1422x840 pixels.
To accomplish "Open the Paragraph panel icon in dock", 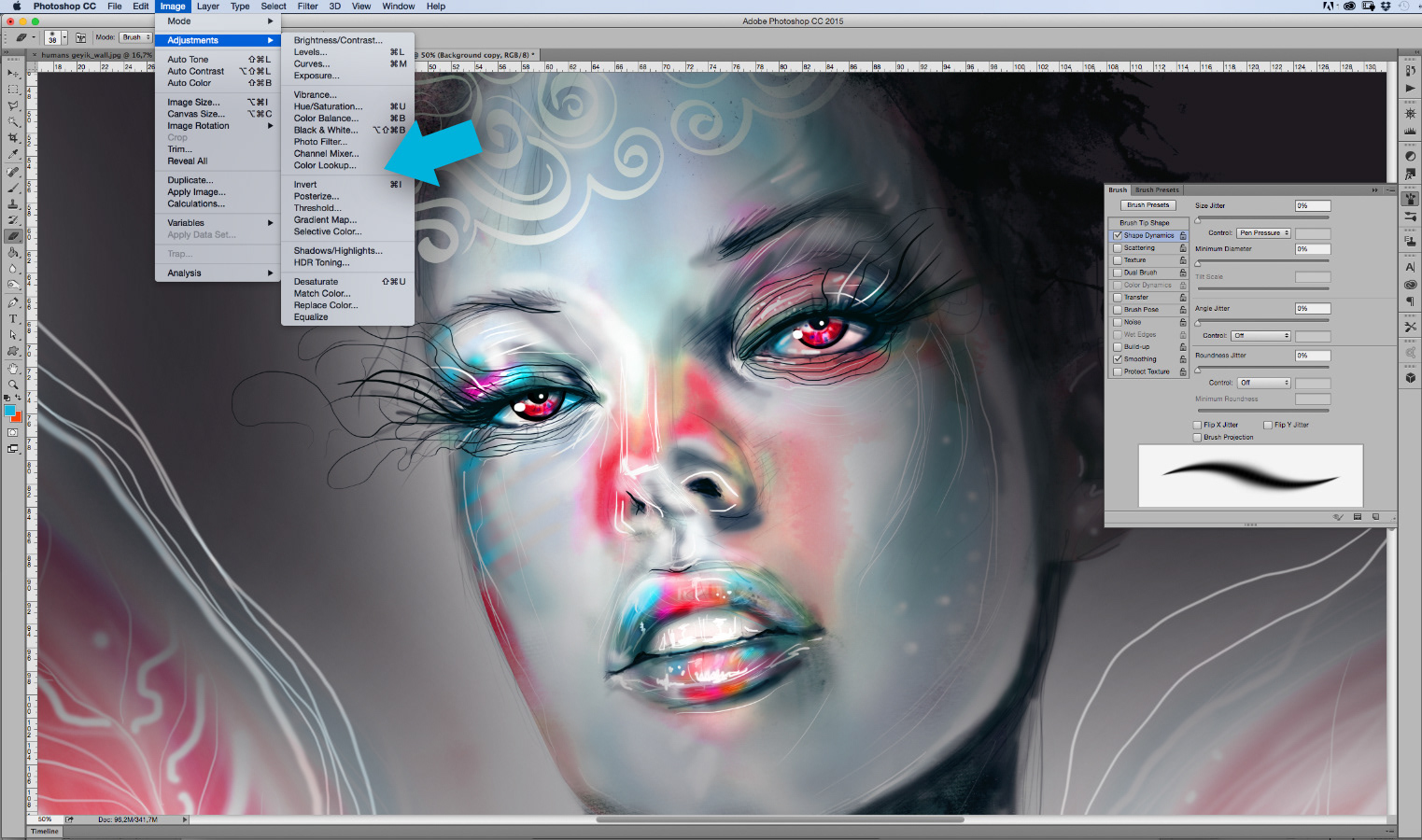I will tap(1410, 301).
